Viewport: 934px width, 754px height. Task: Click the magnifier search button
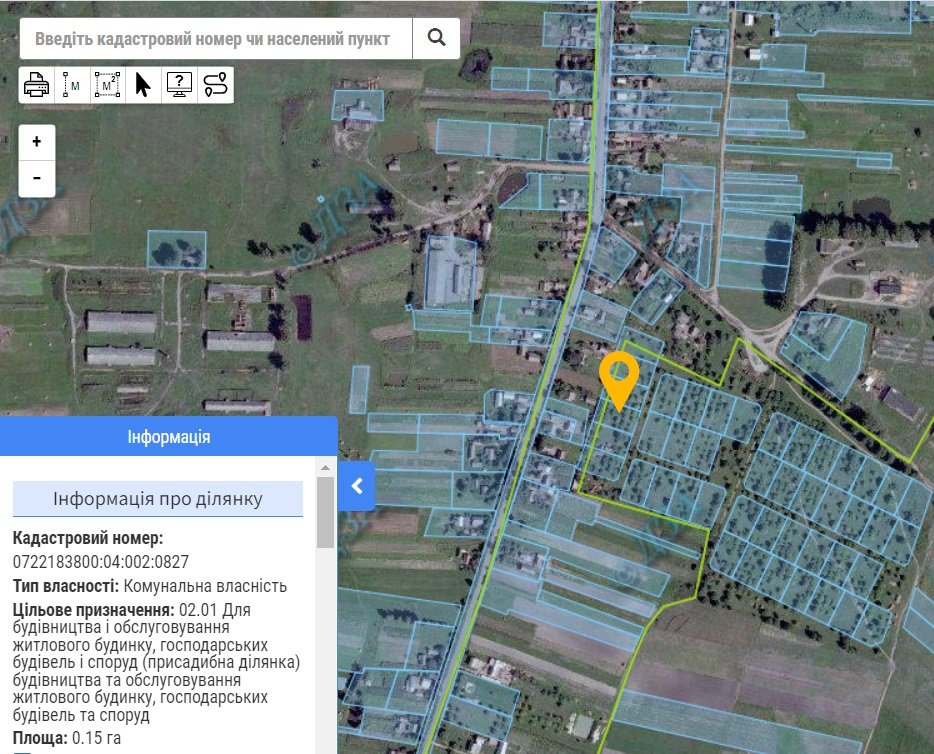(436, 38)
